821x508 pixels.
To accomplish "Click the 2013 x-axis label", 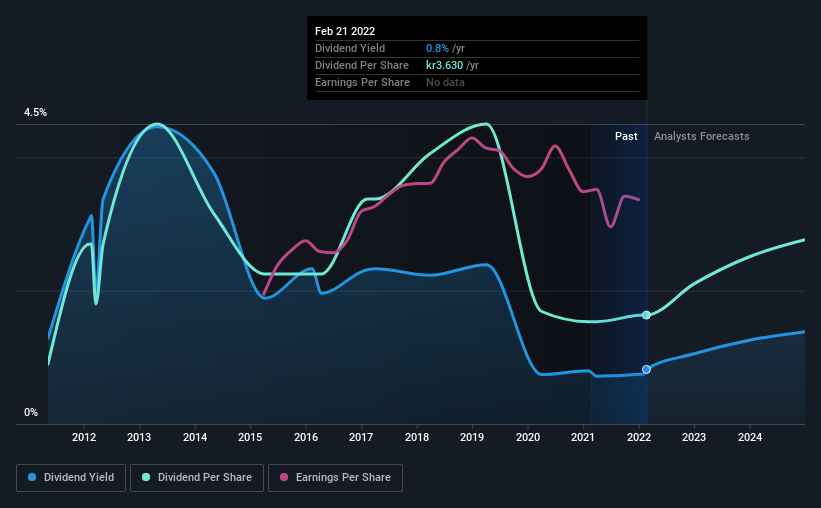I will point(139,437).
